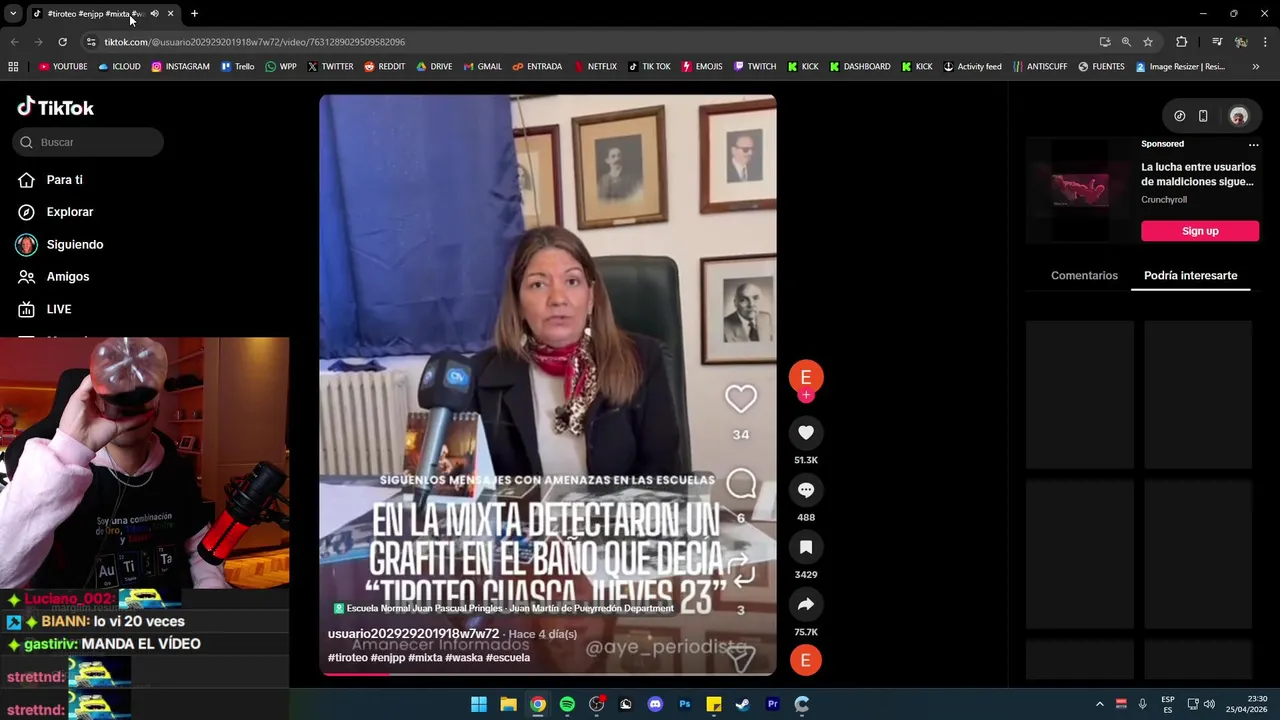Open Chrome media controls
This screenshot has height=720, width=1280.
[1217, 42]
